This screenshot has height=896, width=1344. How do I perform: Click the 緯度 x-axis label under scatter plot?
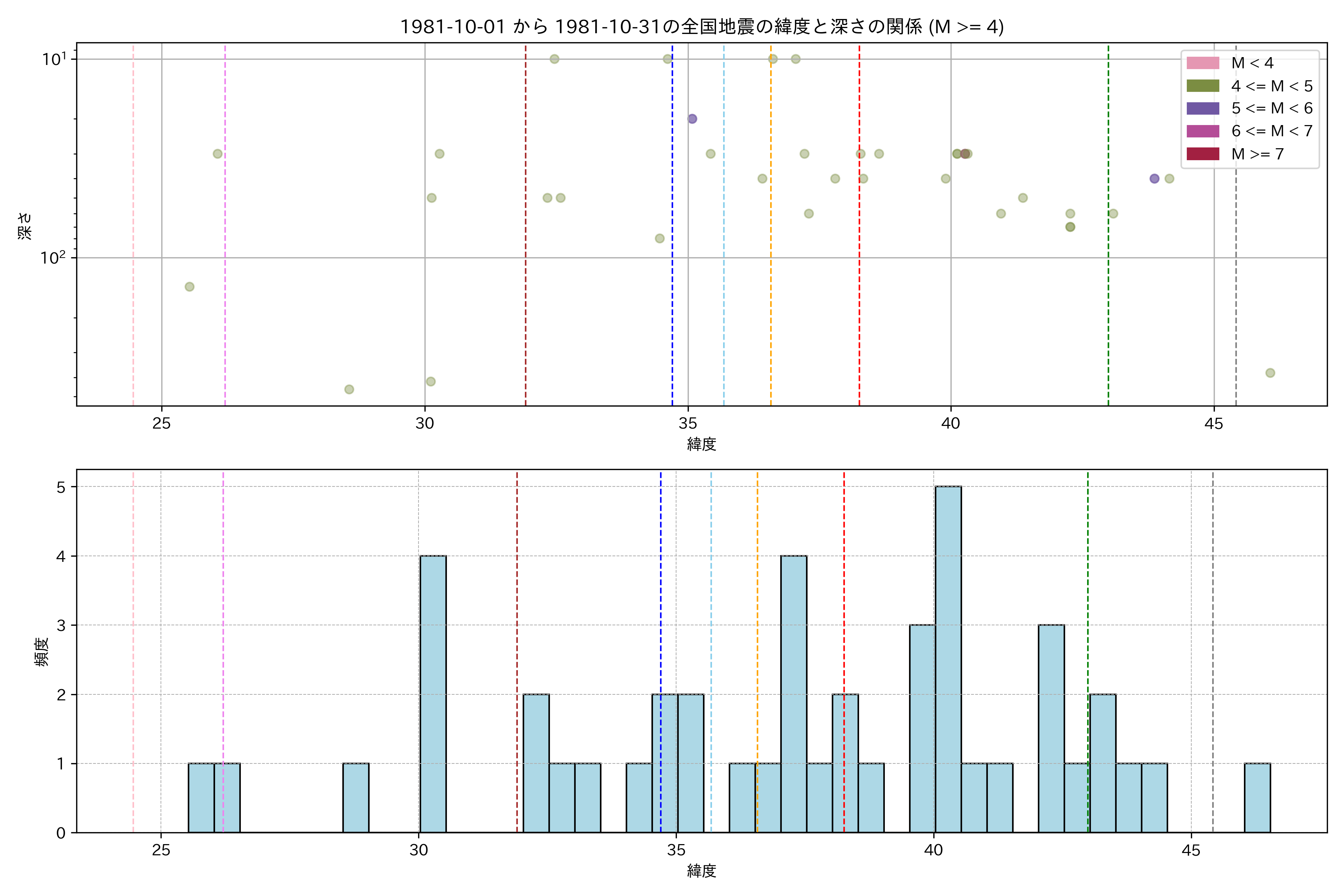701,444
